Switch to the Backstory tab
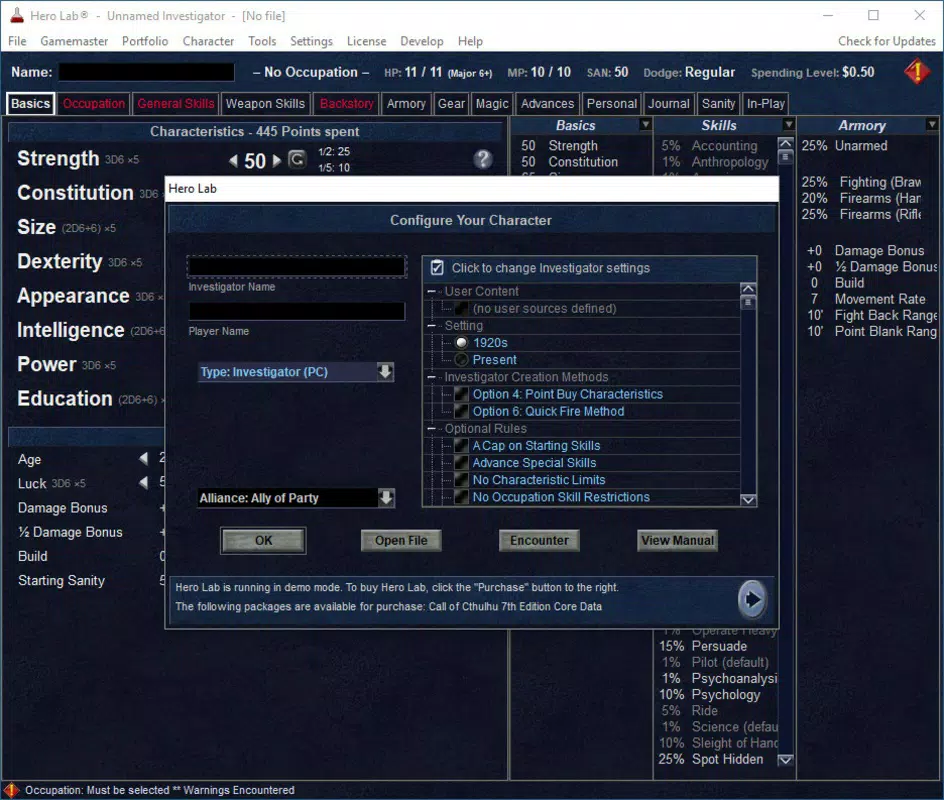 347,104
